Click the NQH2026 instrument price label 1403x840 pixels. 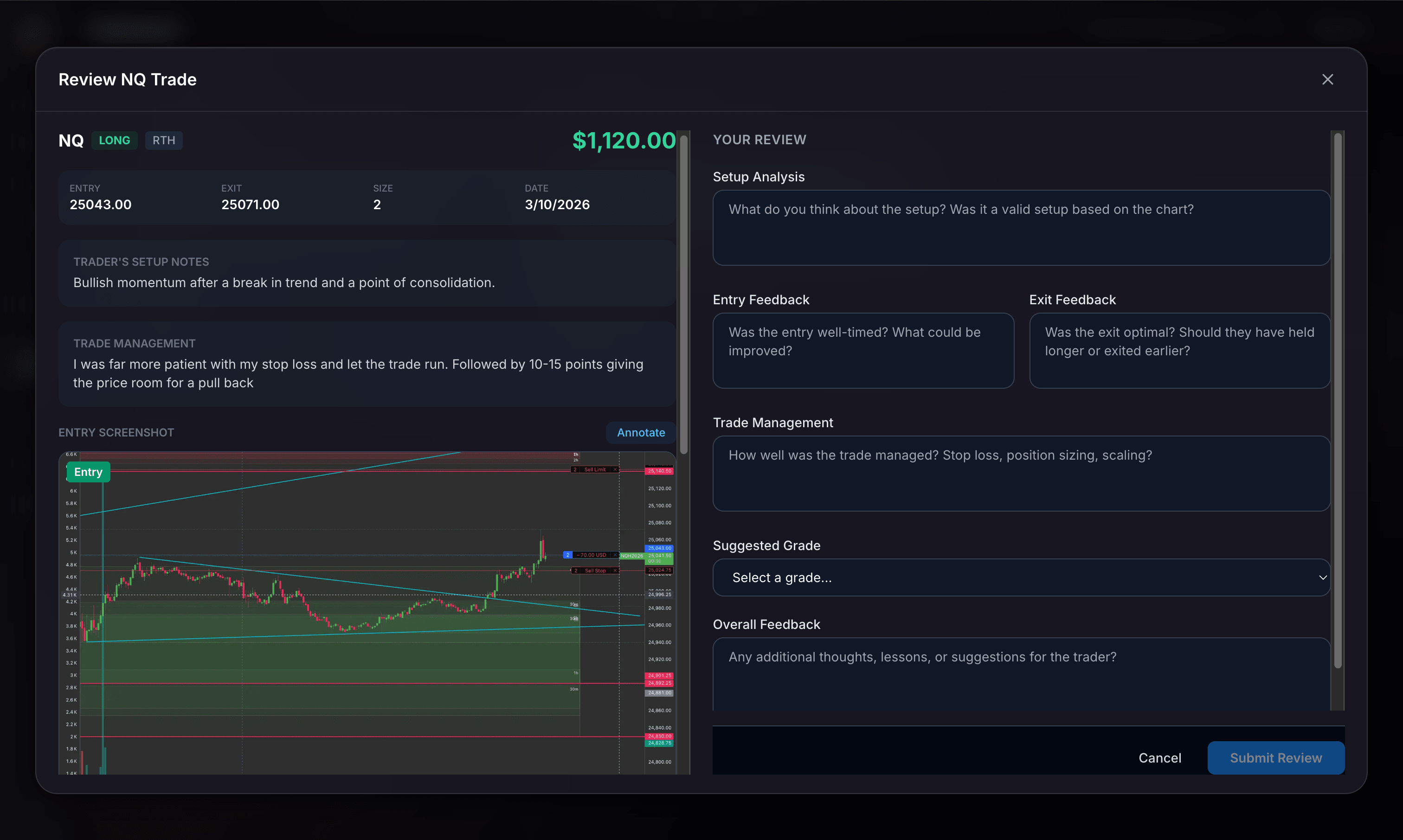[x=632, y=557]
